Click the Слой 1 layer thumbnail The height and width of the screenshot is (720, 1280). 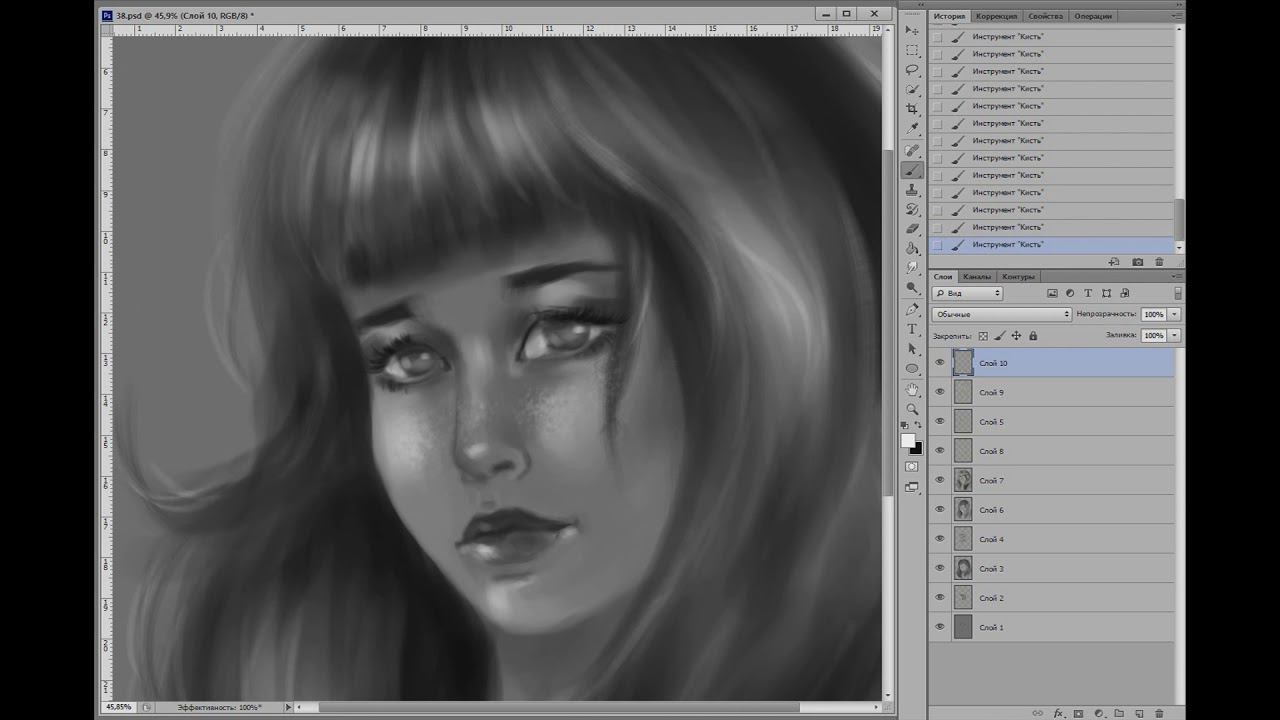coord(963,627)
